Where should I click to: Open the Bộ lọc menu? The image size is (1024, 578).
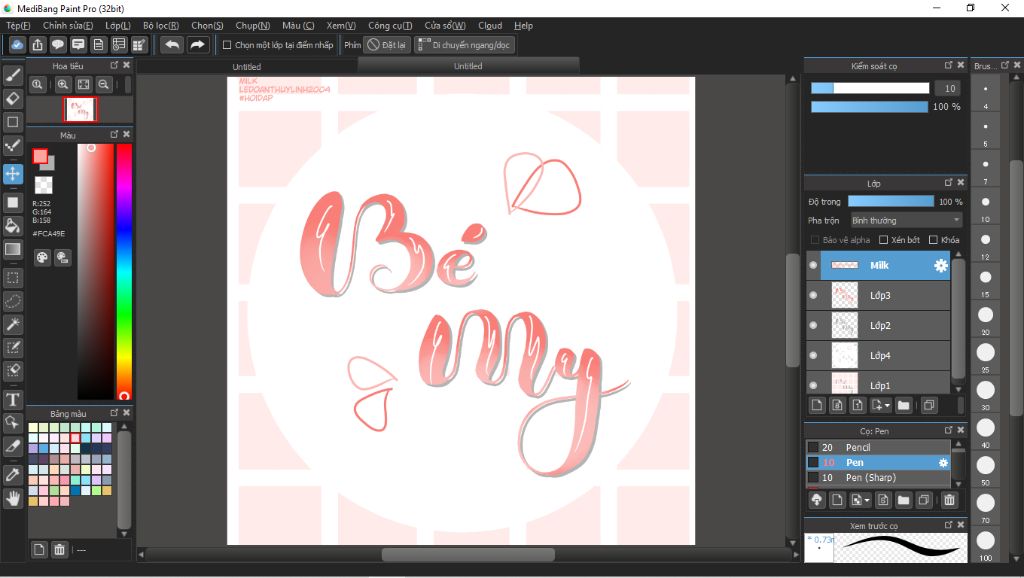point(161,25)
